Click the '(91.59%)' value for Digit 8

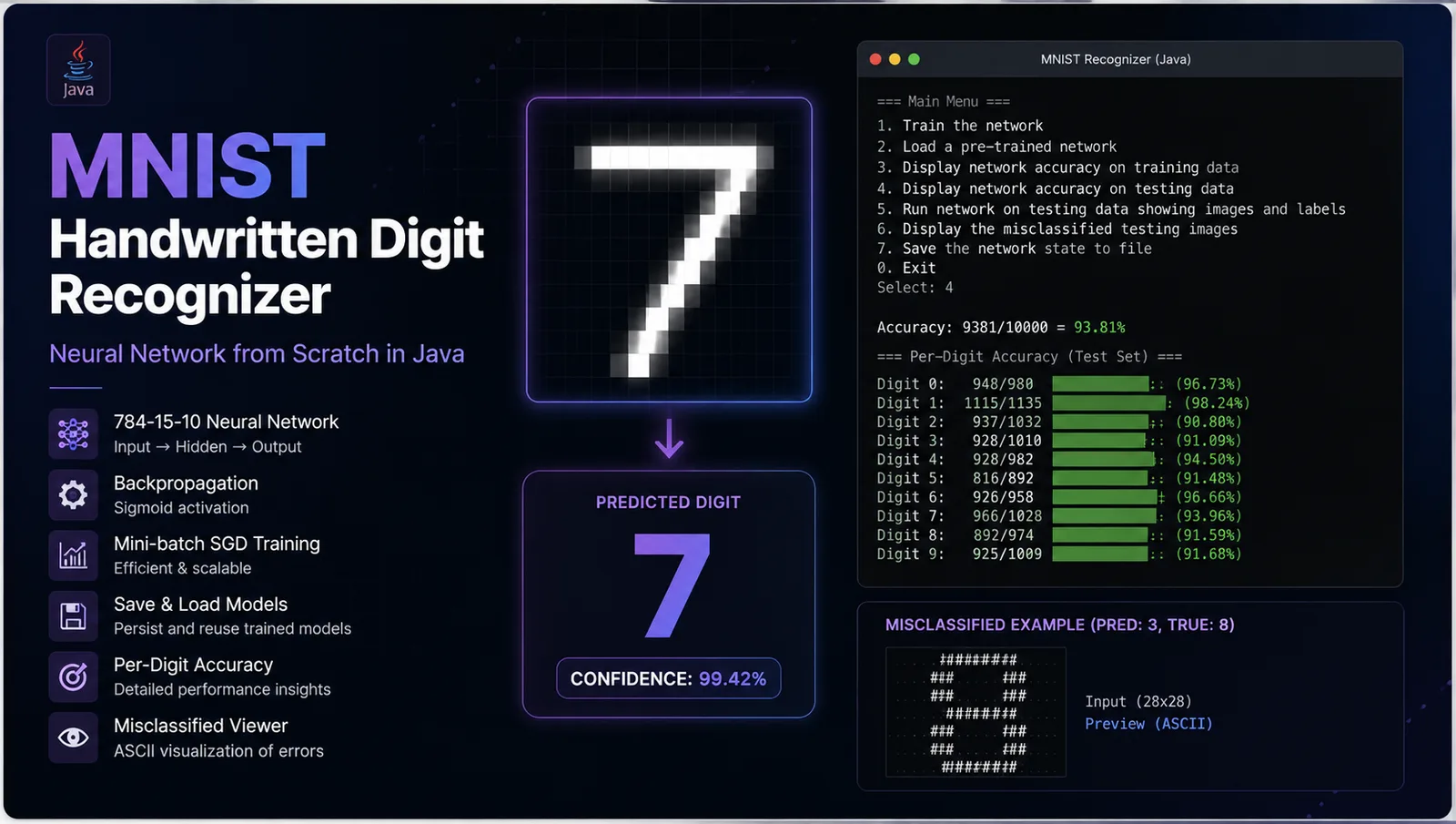coord(1208,535)
